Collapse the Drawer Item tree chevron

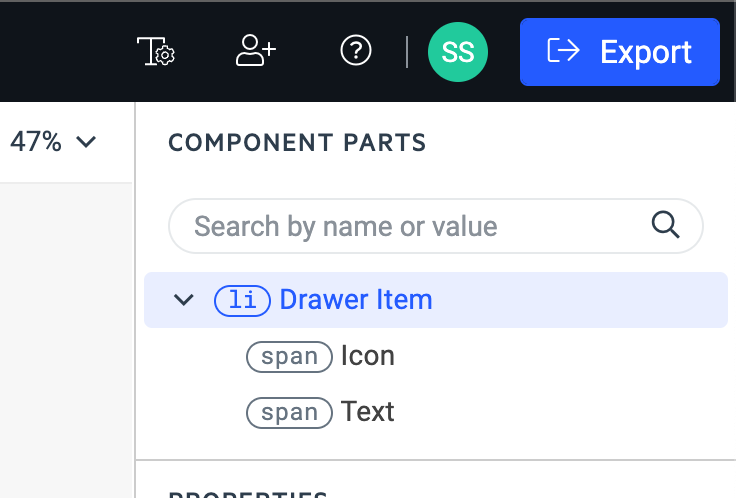pos(184,299)
